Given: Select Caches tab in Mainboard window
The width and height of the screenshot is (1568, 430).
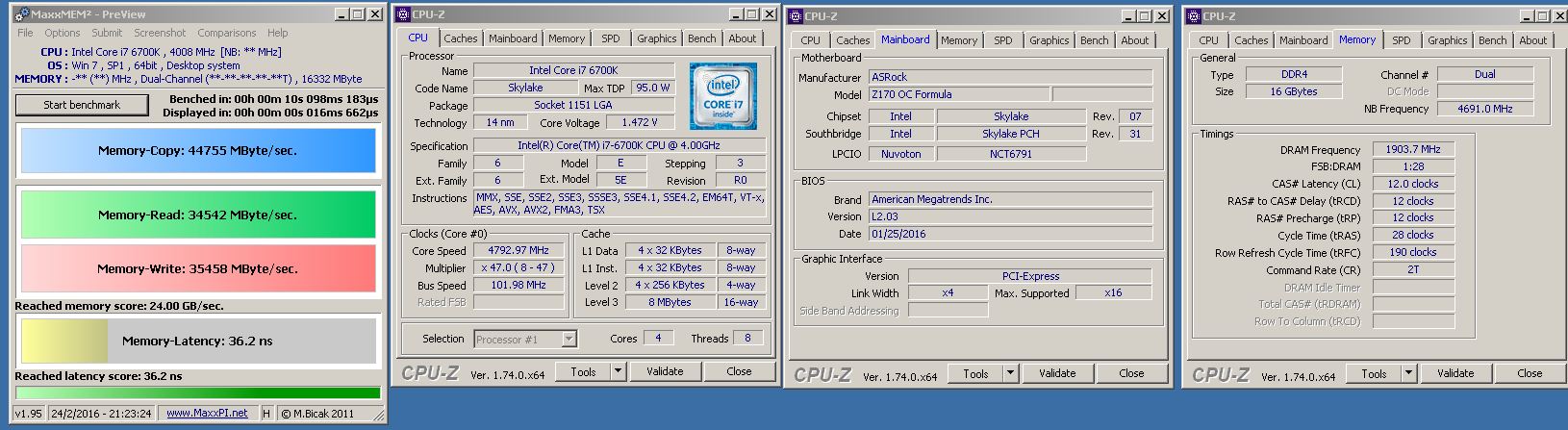Looking at the screenshot, I should click(852, 40).
